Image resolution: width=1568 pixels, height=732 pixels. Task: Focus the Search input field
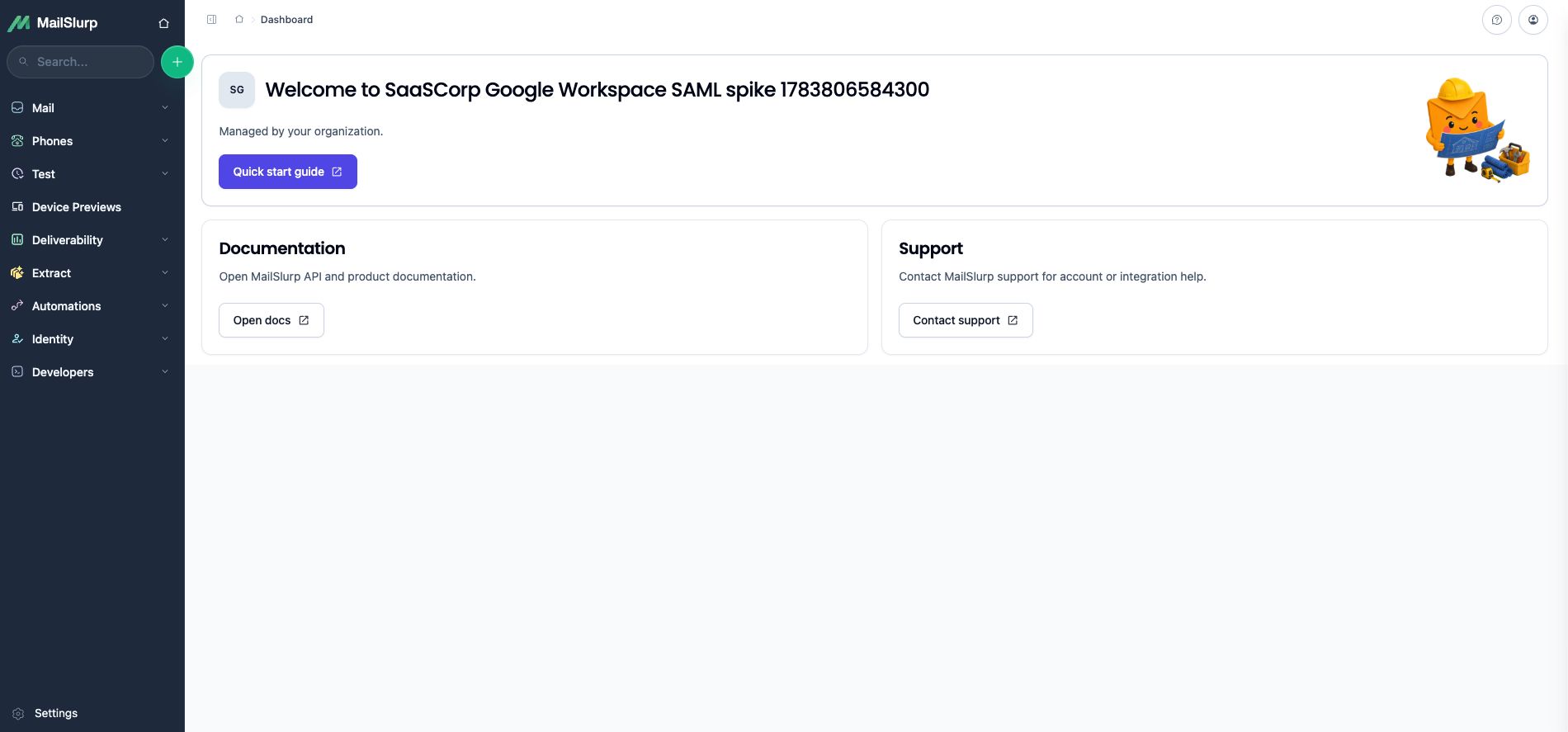81,62
